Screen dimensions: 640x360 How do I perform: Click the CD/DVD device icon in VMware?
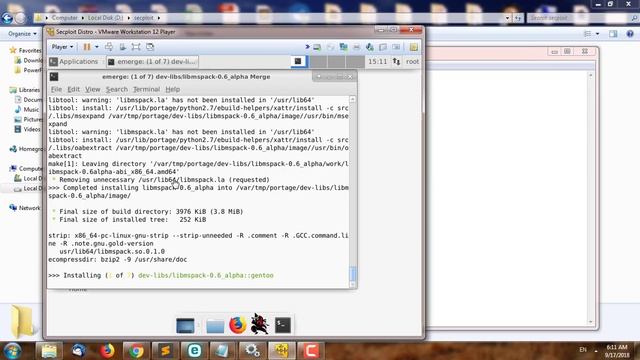coord(330,47)
